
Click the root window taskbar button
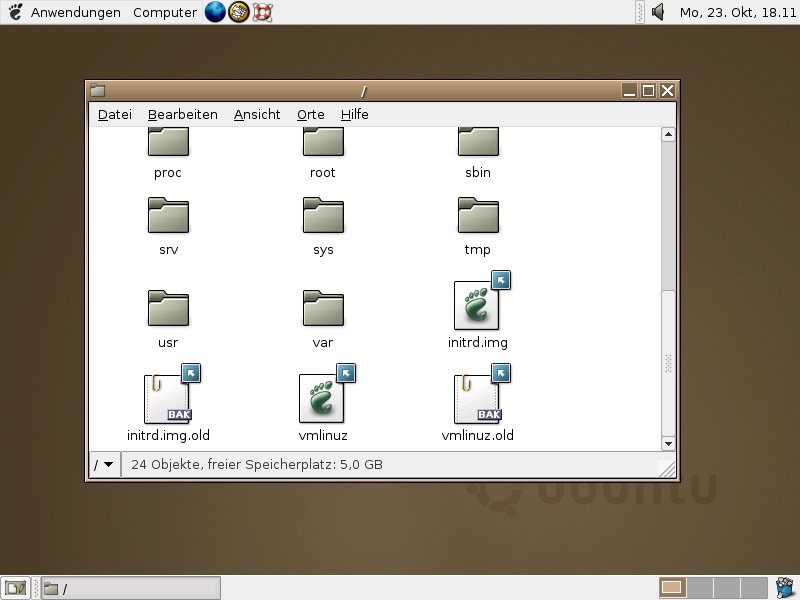pos(130,588)
